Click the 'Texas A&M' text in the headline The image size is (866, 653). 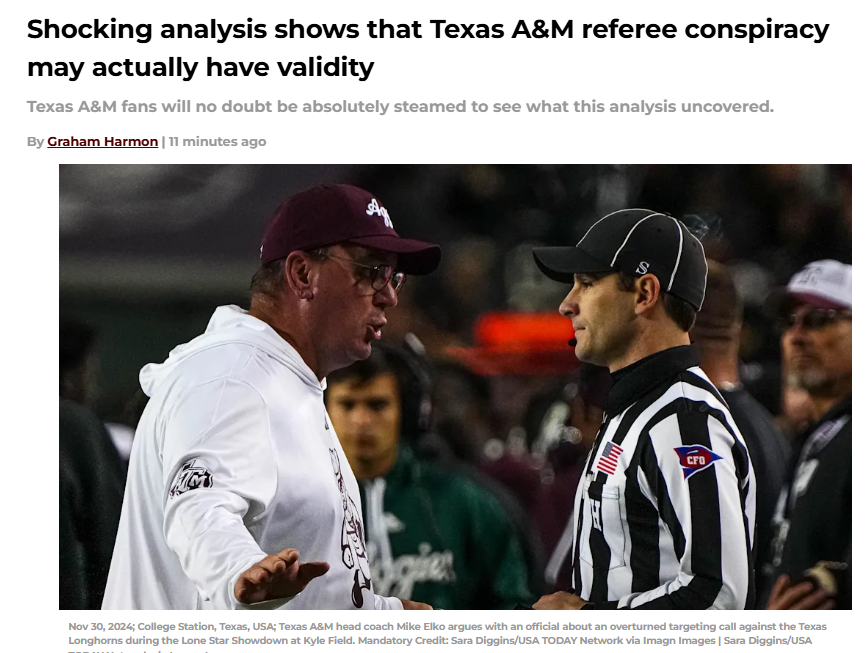[501, 29]
